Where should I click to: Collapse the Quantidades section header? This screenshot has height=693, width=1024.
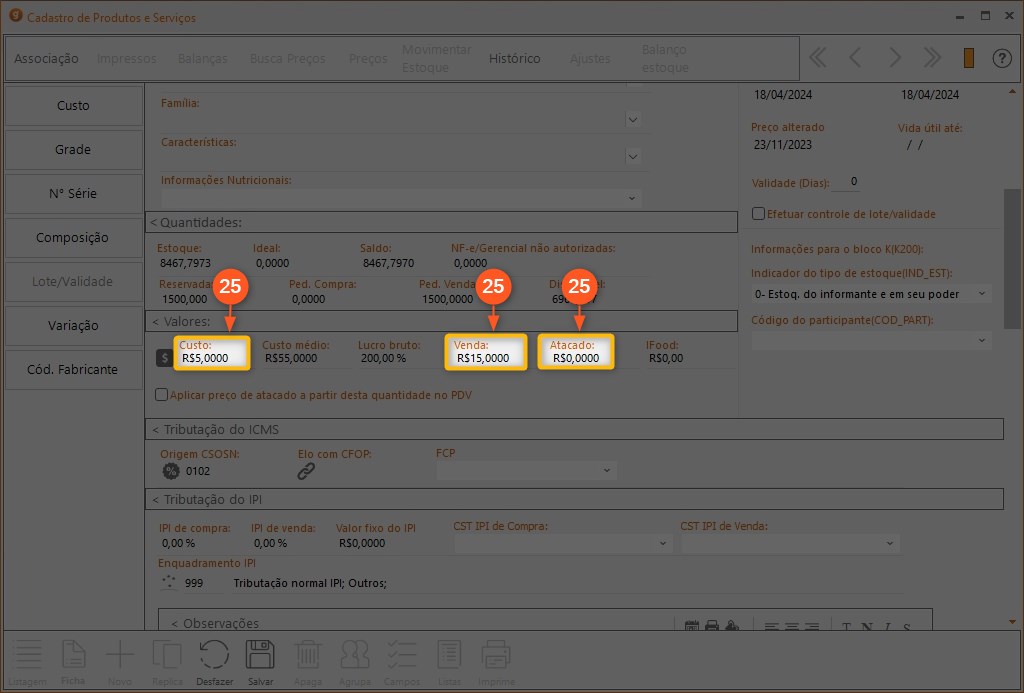point(196,222)
